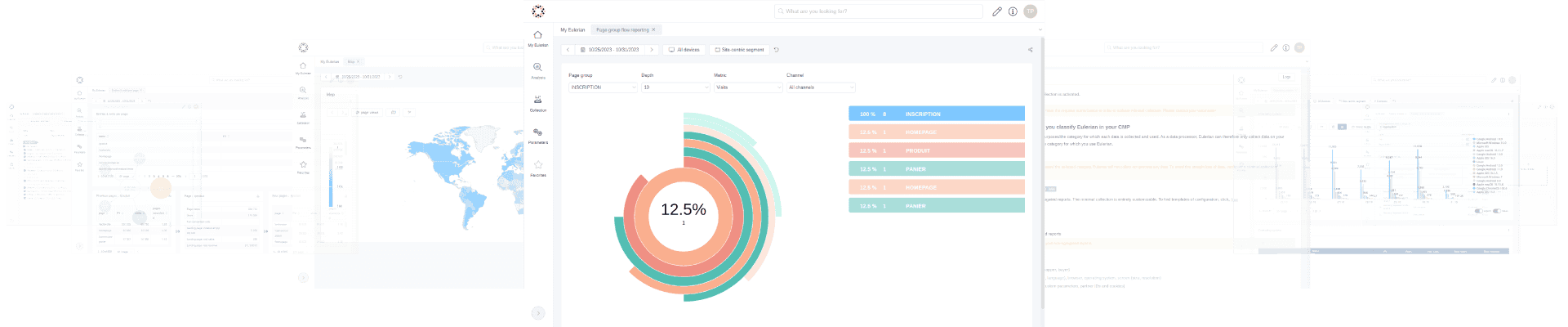The width and height of the screenshot is (1568, 327).
Task: Open the Channel dropdown showing All channels
Action: point(821,87)
